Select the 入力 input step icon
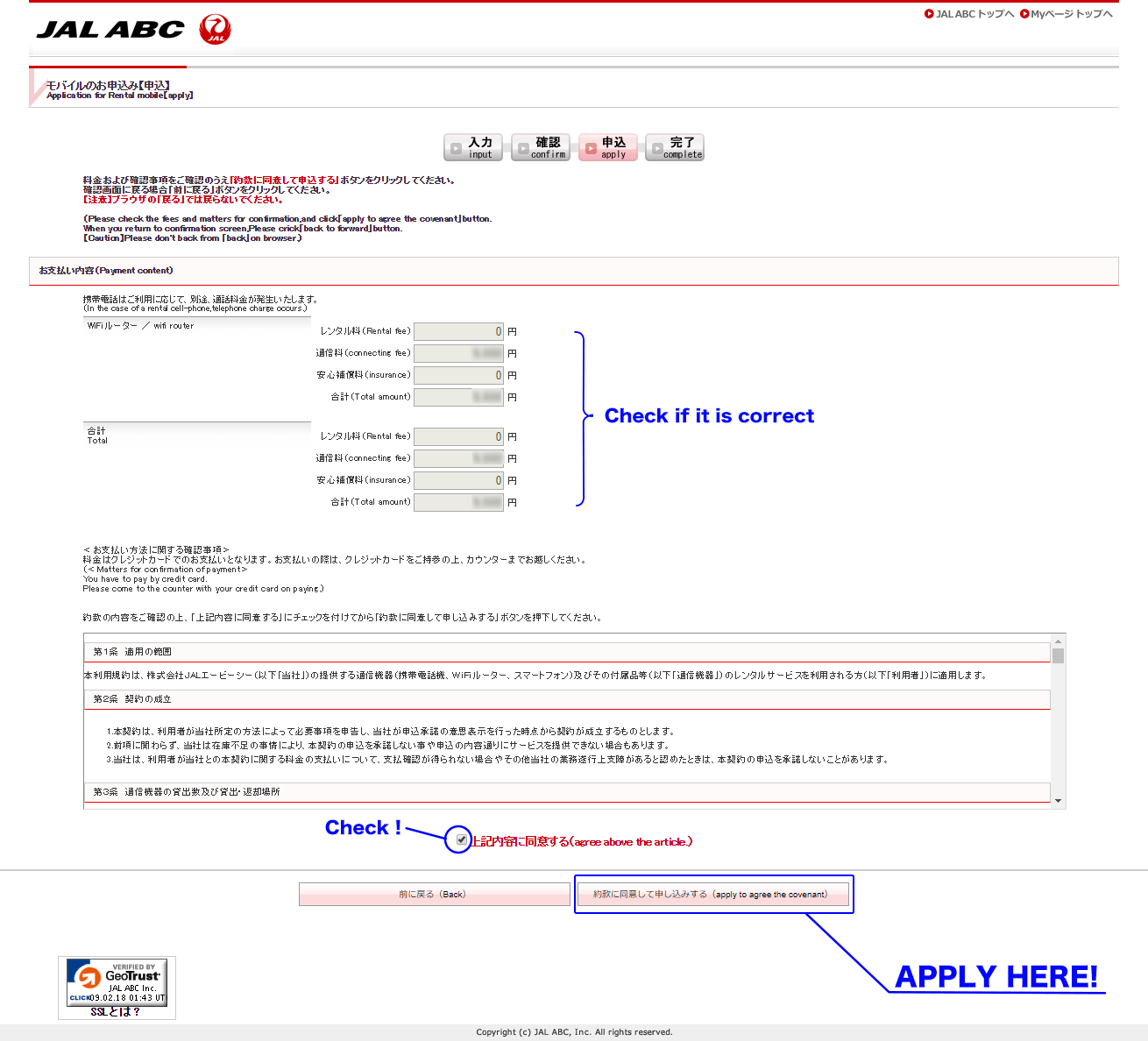The width and height of the screenshot is (1148, 1041). 473,147
